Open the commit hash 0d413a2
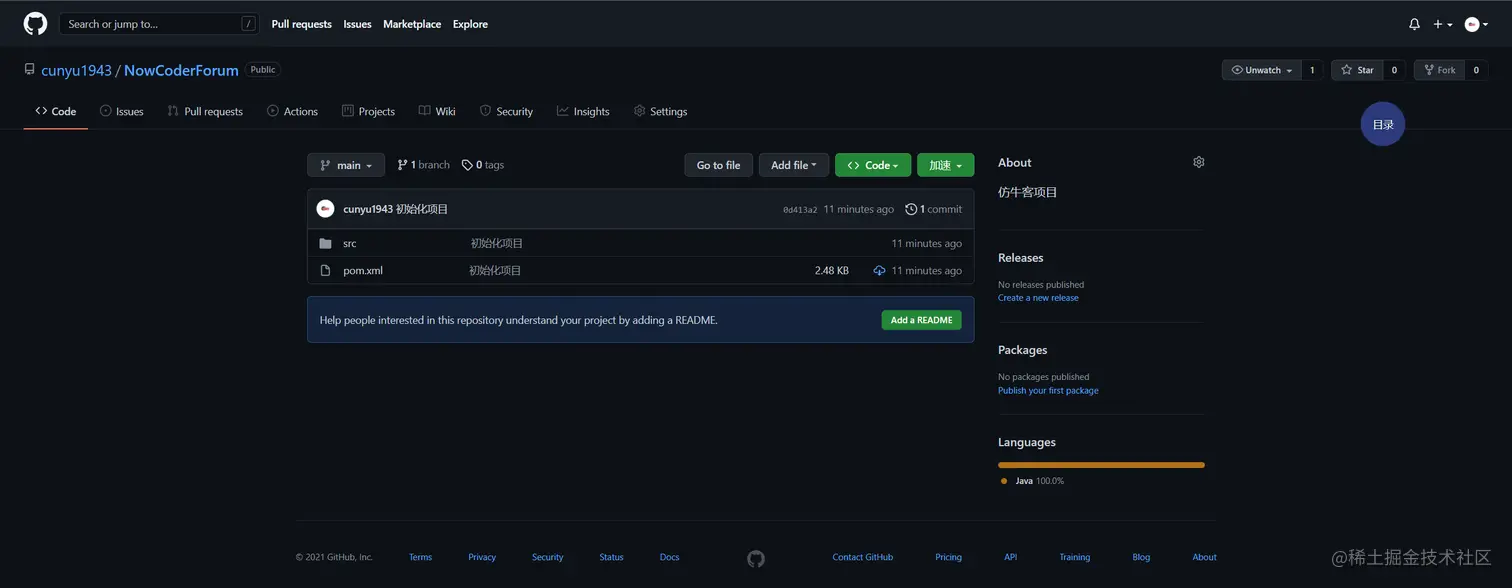 click(x=800, y=210)
